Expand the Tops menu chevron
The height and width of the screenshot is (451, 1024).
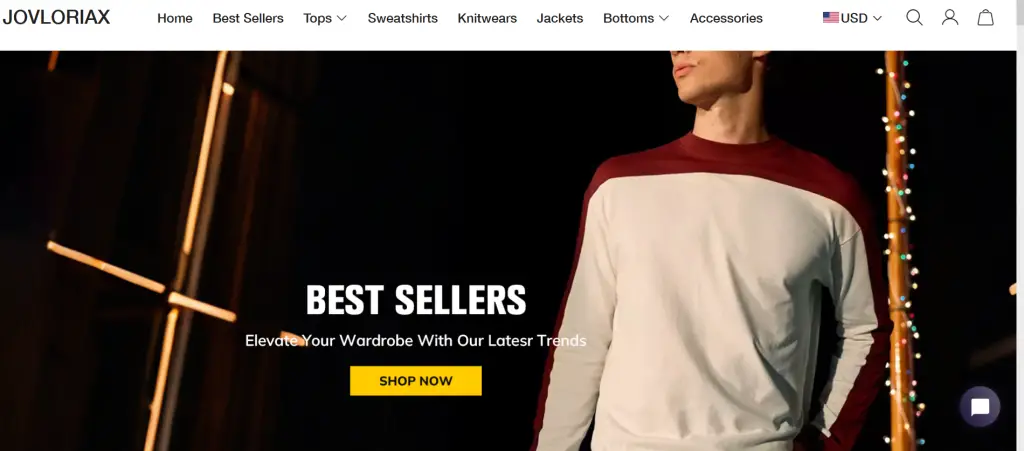pos(342,18)
